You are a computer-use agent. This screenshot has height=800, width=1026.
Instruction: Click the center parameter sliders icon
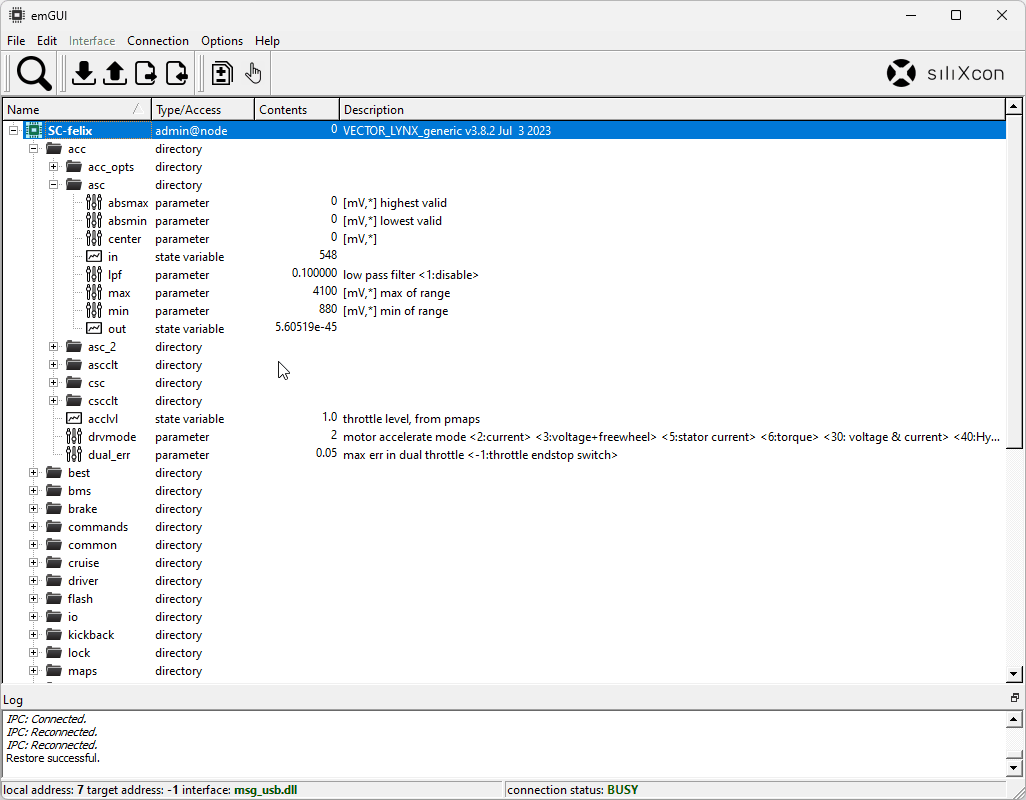94,239
